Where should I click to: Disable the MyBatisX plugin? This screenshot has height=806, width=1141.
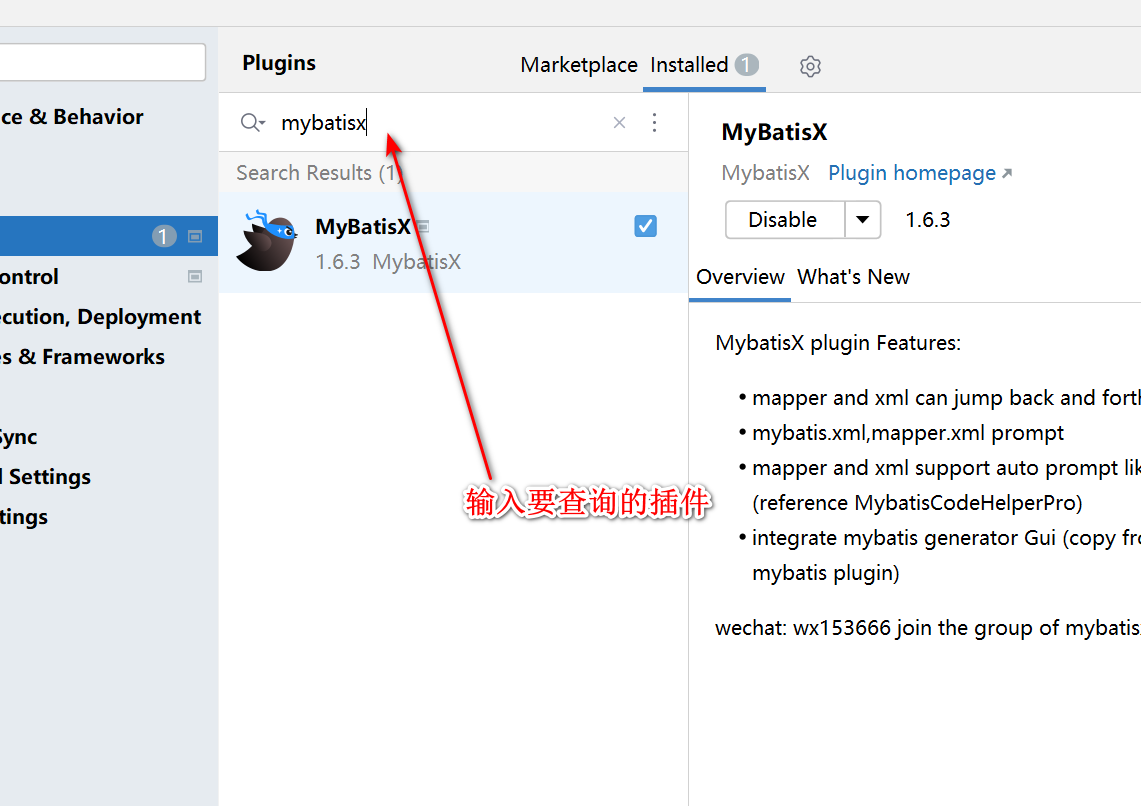point(784,220)
